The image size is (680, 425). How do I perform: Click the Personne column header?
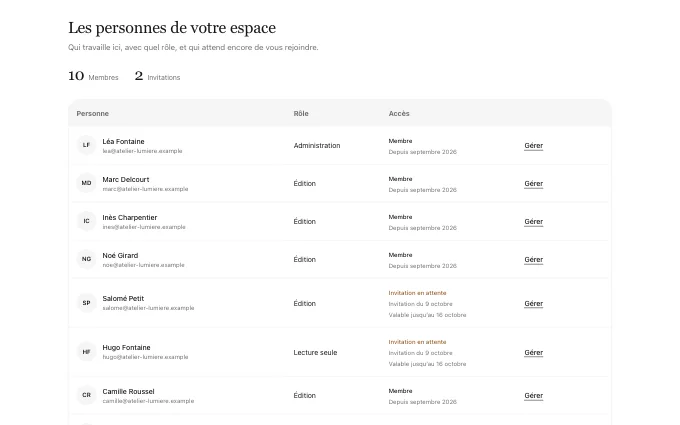[x=92, y=114]
